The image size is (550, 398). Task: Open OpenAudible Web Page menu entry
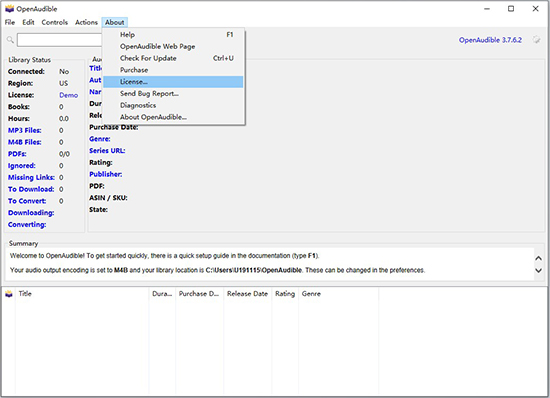(x=173, y=46)
